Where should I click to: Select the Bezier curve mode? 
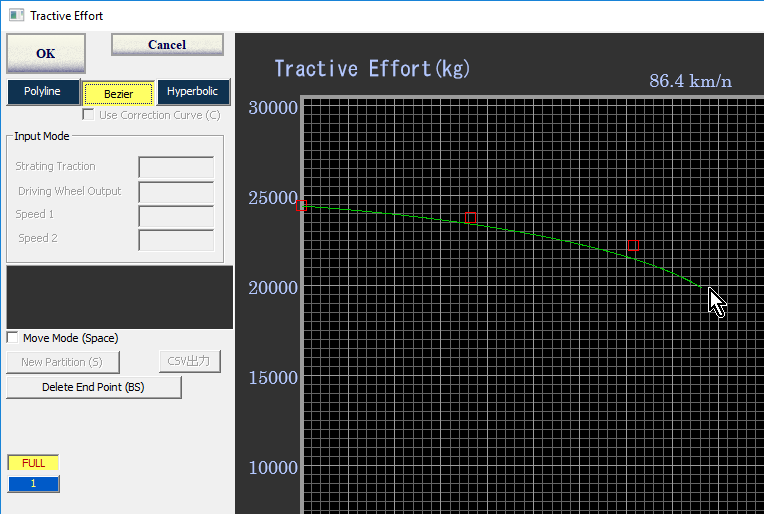118,94
